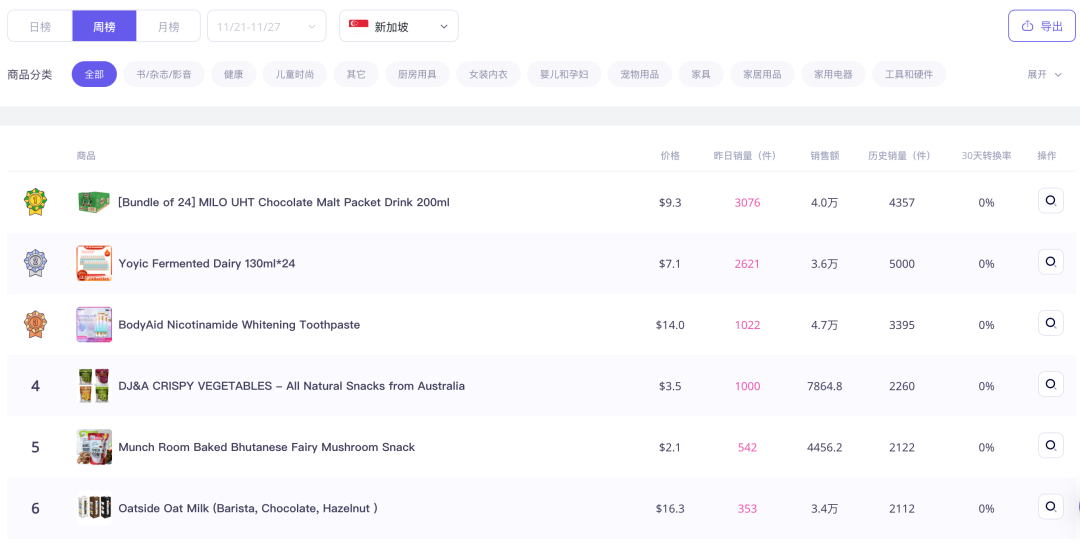Click the search icon for Munch Room row
This screenshot has height=542, width=1080.
(x=1050, y=446)
